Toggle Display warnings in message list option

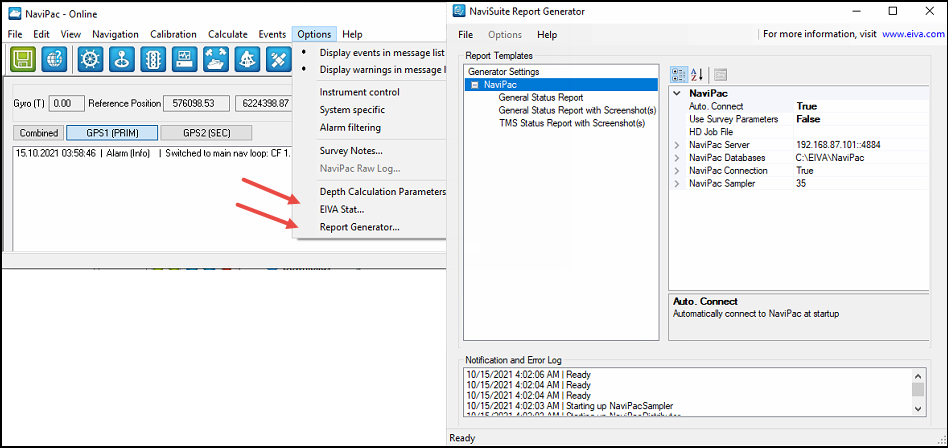point(382,70)
